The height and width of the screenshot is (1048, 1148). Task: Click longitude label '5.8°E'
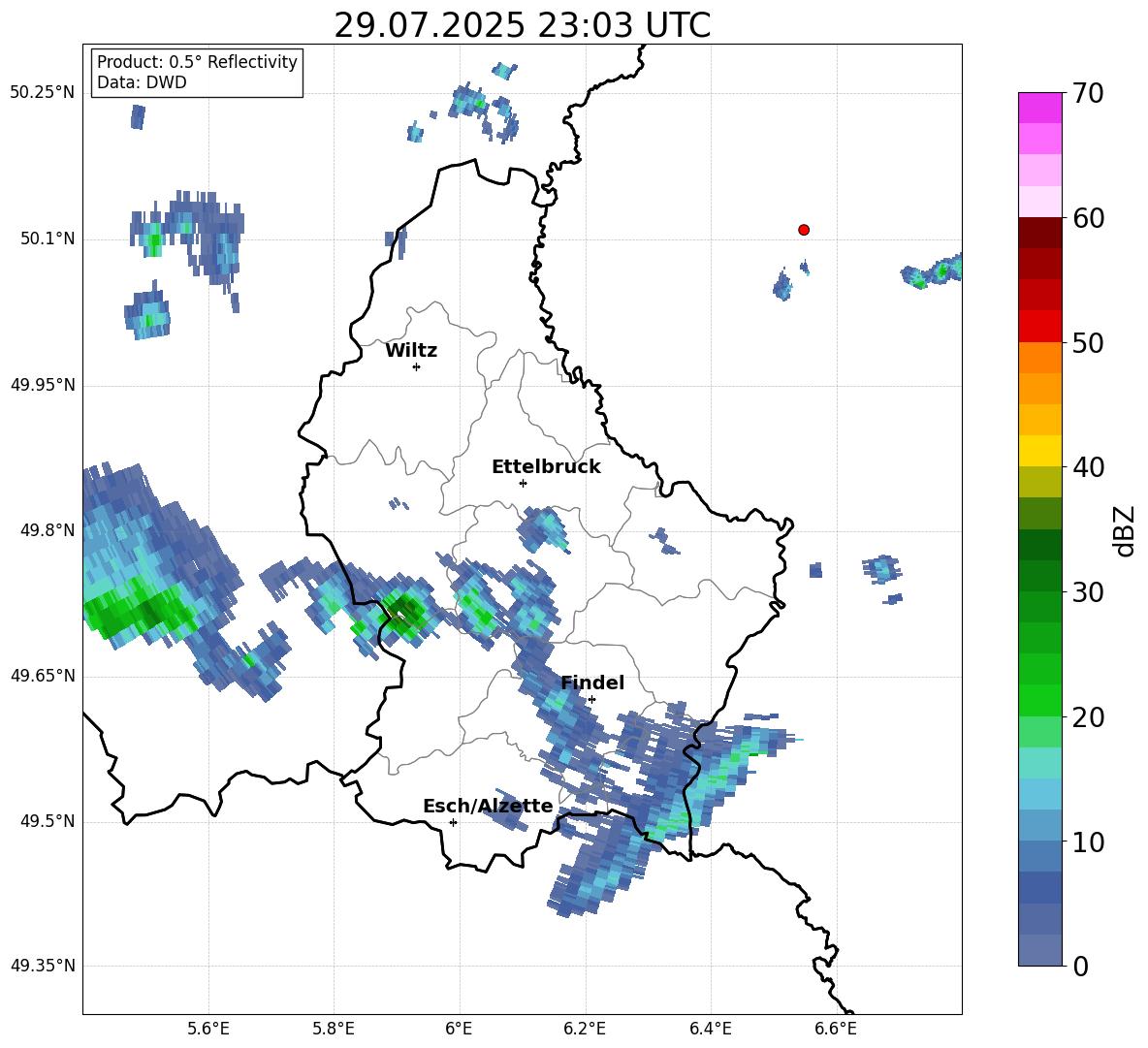[334, 1029]
